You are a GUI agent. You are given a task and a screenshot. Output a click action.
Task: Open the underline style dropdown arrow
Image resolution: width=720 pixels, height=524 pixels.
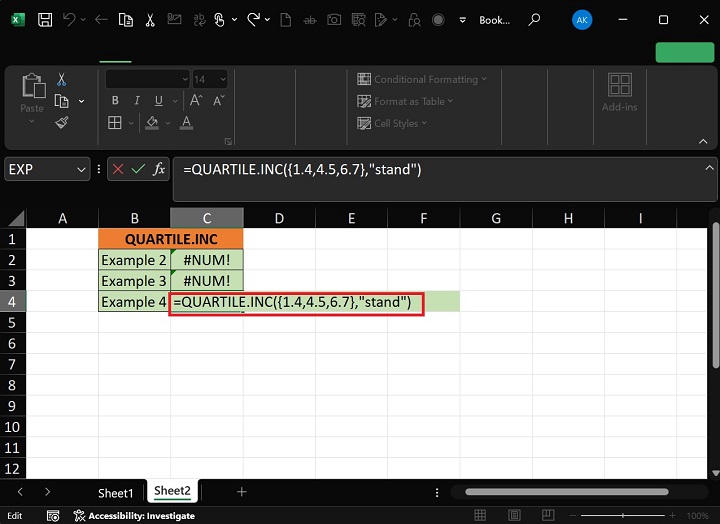pyautogui.click(x=175, y=101)
